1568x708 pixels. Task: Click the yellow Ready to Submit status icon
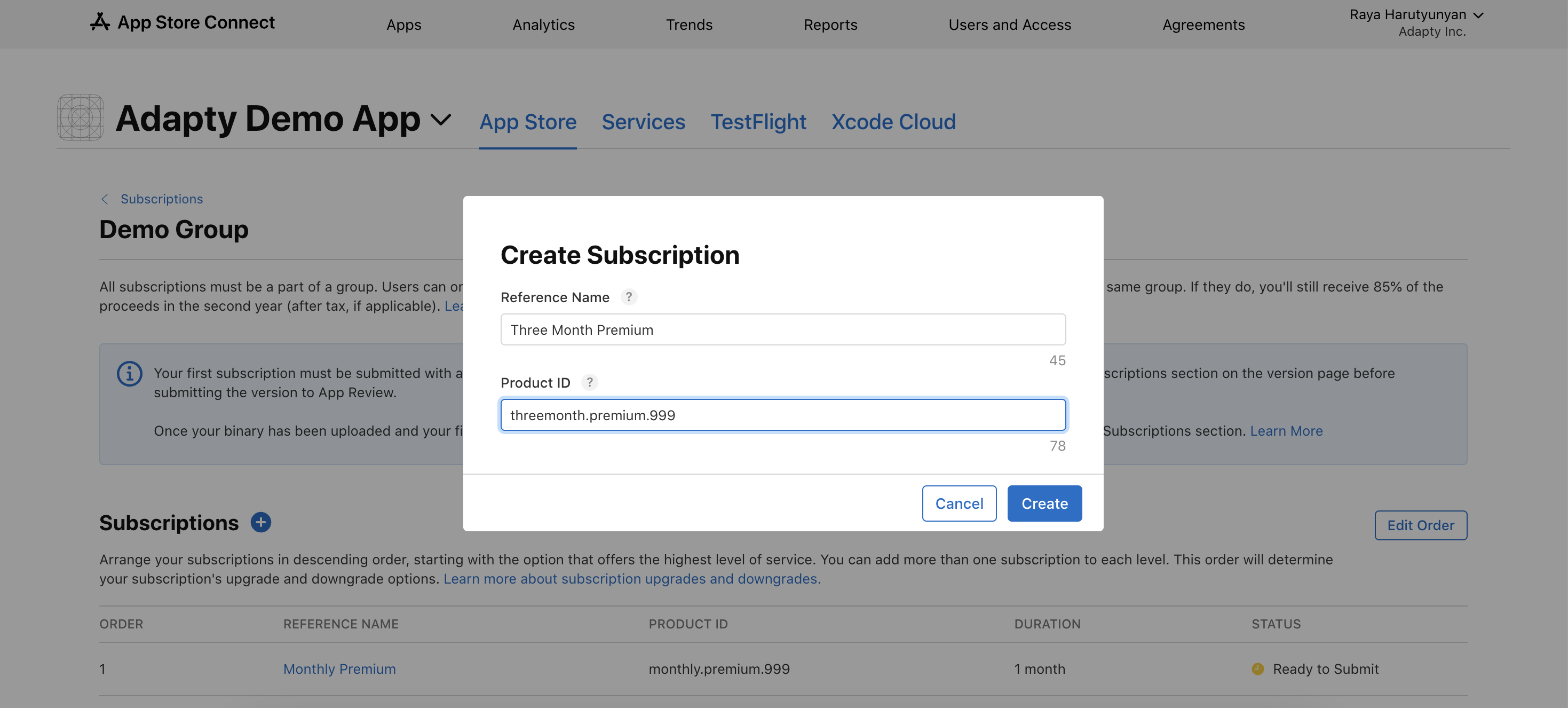pos(1257,668)
